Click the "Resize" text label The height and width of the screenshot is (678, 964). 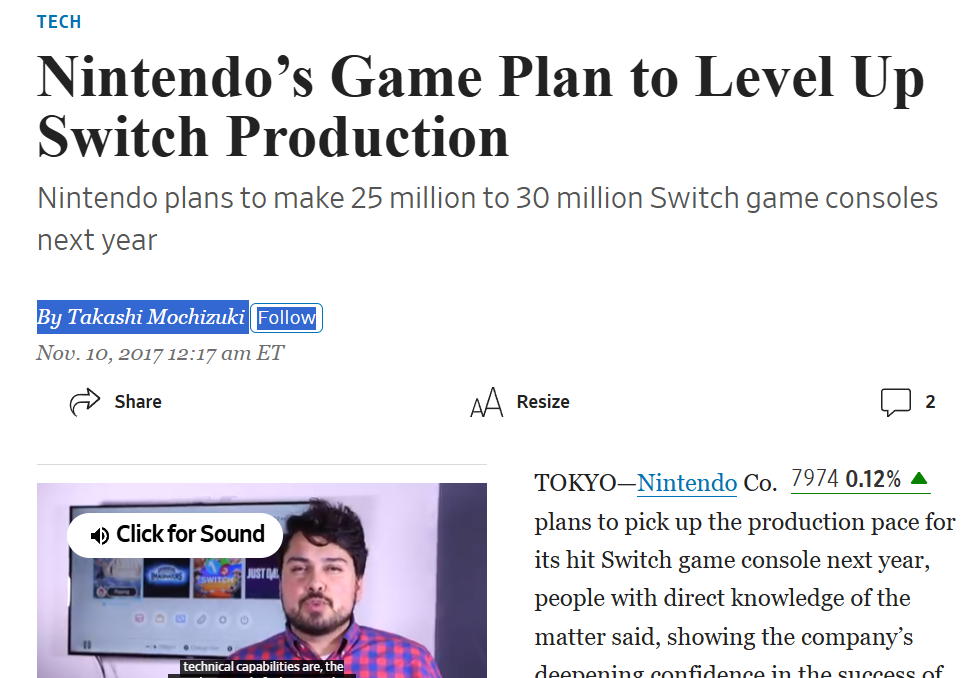point(543,402)
